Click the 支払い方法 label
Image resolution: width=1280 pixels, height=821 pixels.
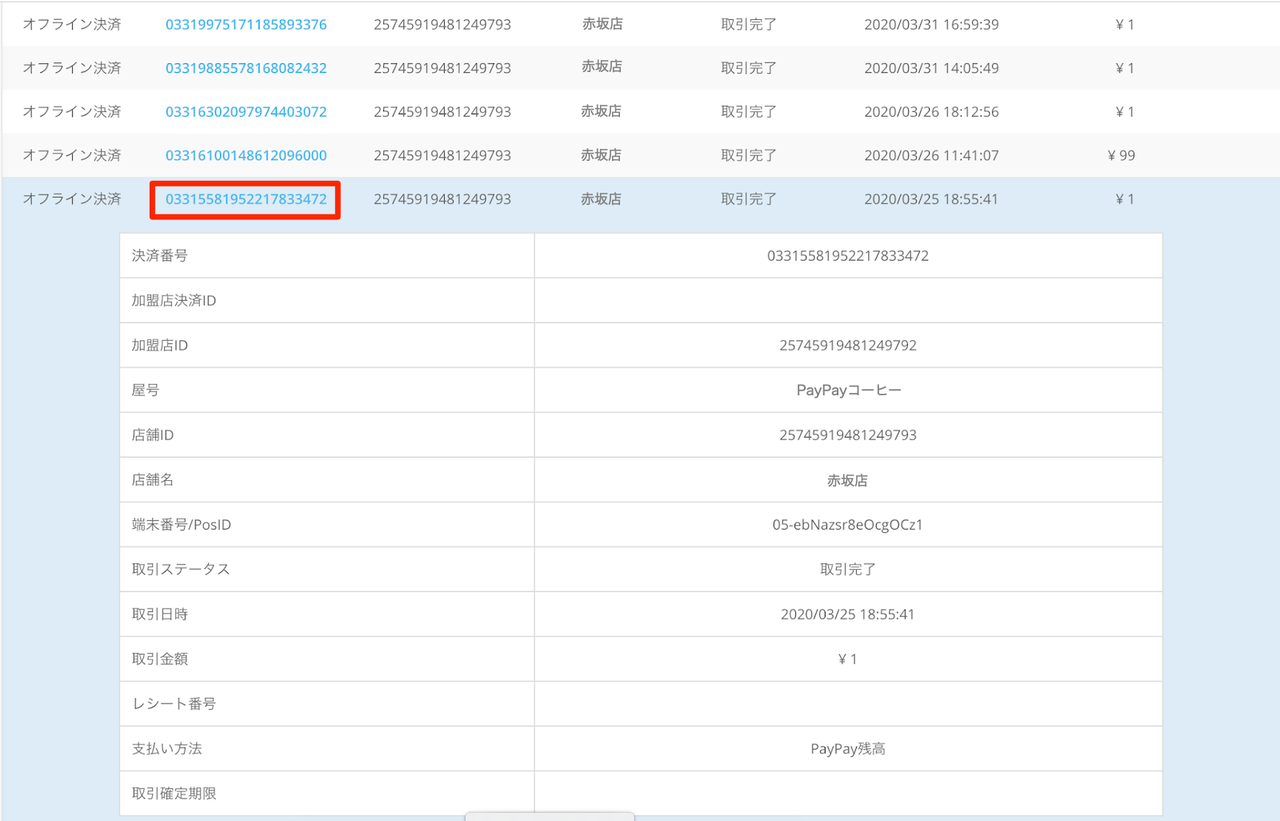point(167,748)
